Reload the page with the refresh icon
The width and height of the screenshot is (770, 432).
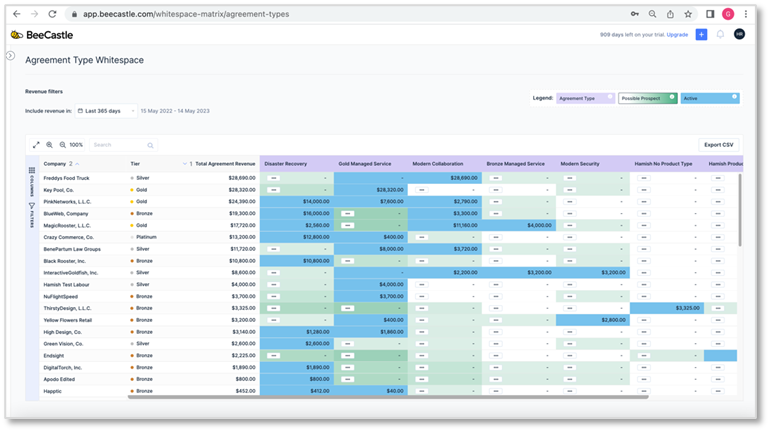tap(53, 14)
